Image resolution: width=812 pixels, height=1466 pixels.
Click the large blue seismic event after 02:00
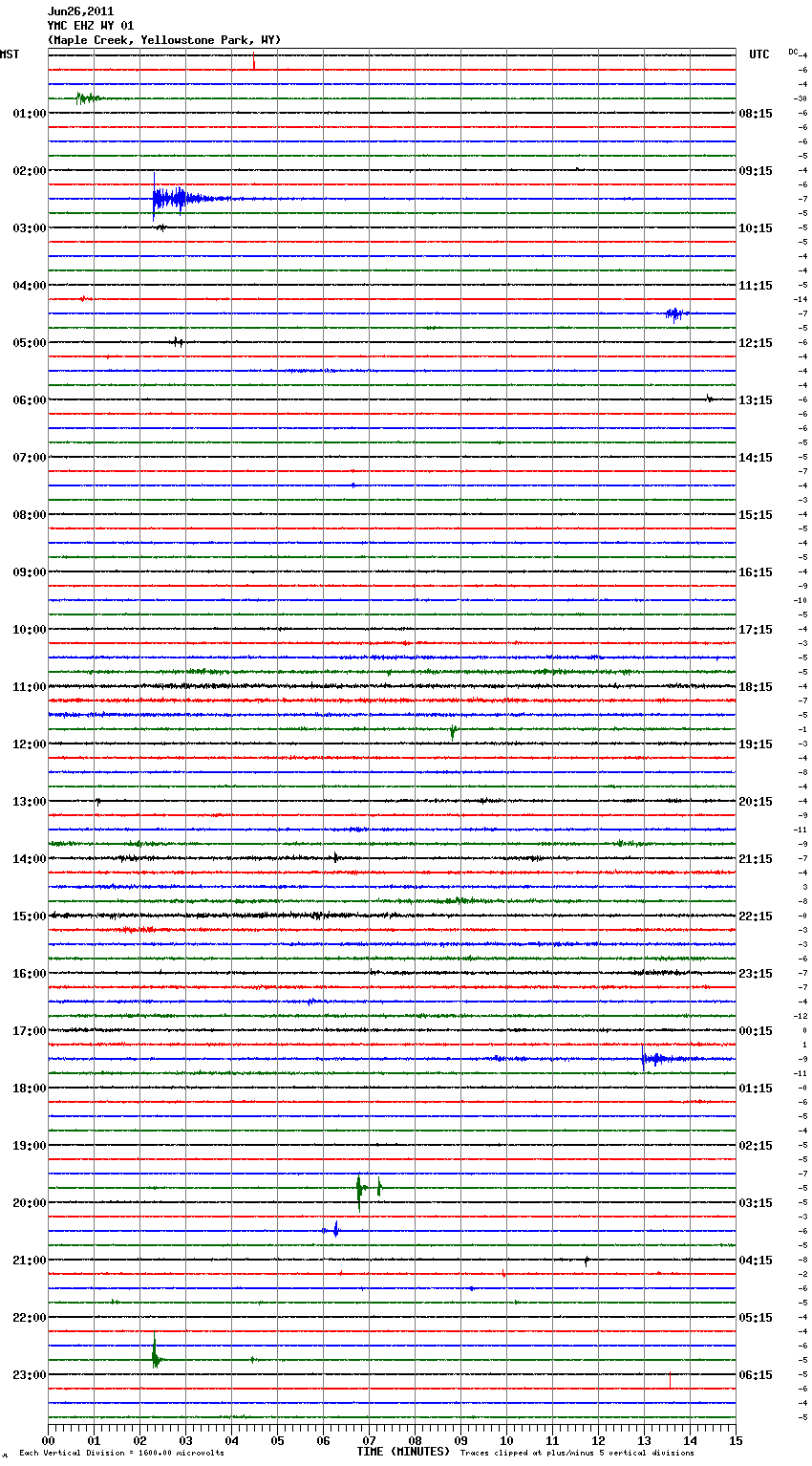(186, 199)
